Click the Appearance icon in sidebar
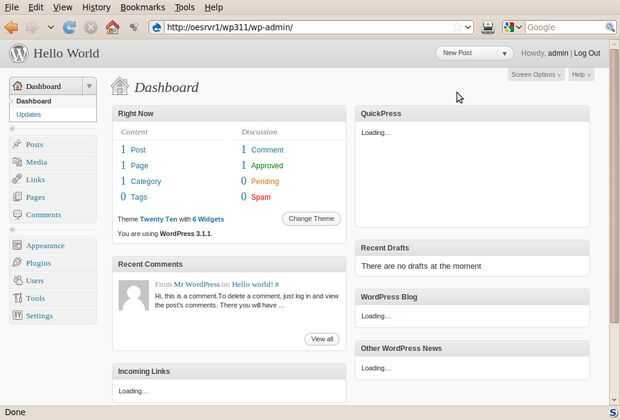The width and height of the screenshot is (620, 420). [x=17, y=245]
